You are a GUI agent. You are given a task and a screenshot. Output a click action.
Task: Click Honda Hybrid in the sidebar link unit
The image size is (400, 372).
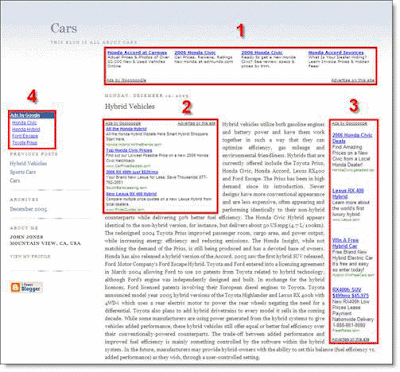click(x=26, y=129)
